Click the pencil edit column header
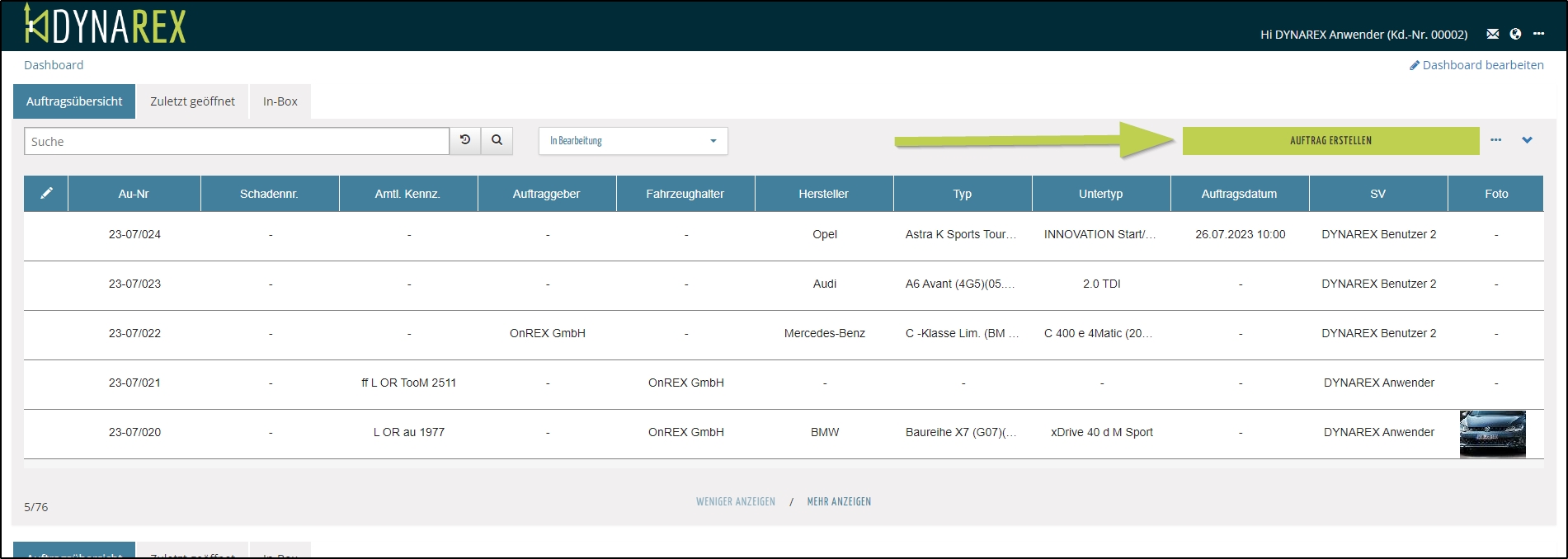The image size is (1568, 559). tap(46, 194)
